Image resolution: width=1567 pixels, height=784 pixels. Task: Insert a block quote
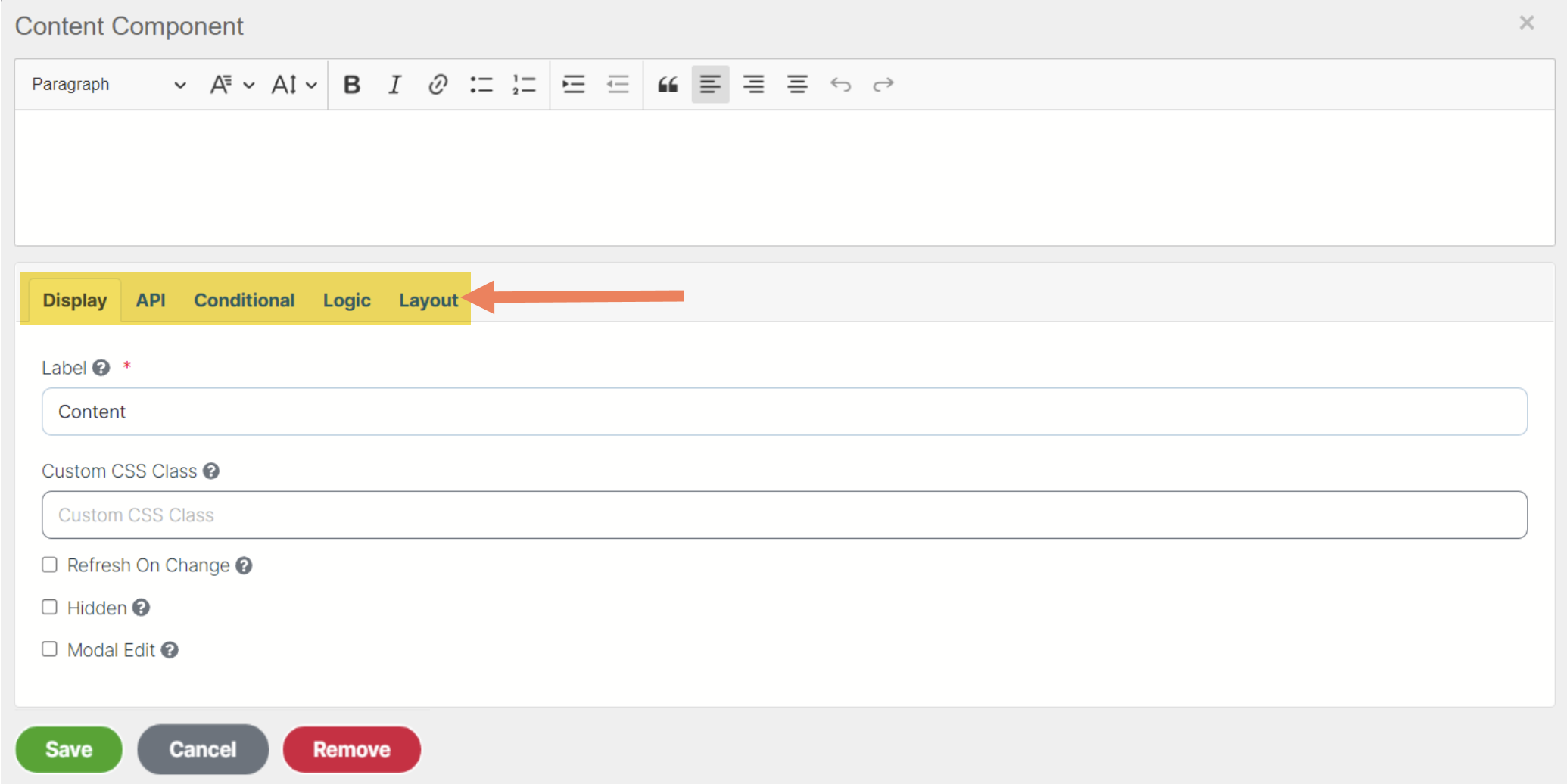[x=667, y=85]
